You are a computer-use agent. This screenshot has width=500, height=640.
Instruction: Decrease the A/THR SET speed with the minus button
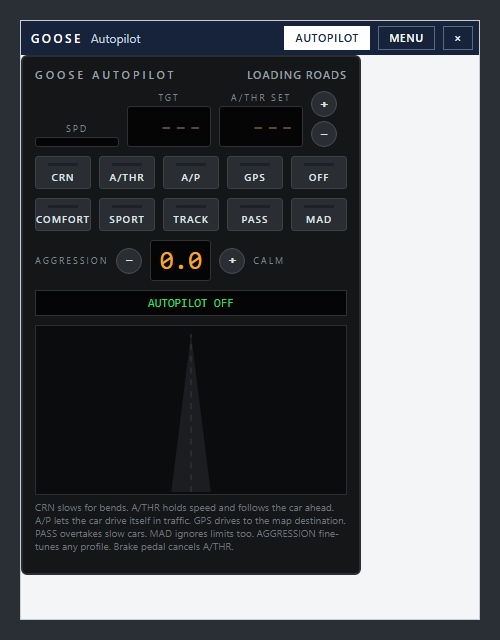click(324, 134)
